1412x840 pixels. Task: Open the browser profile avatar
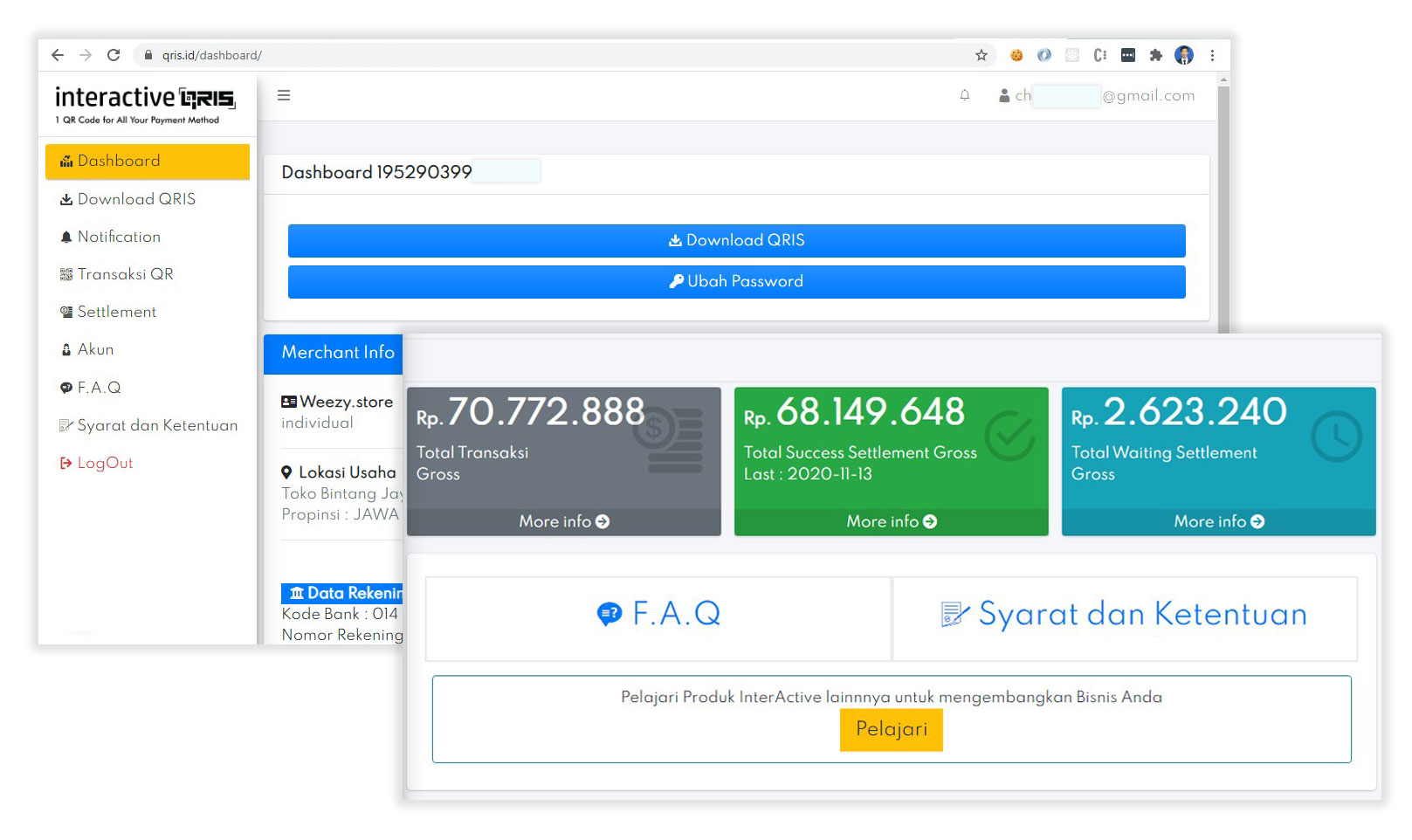tap(1184, 55)
